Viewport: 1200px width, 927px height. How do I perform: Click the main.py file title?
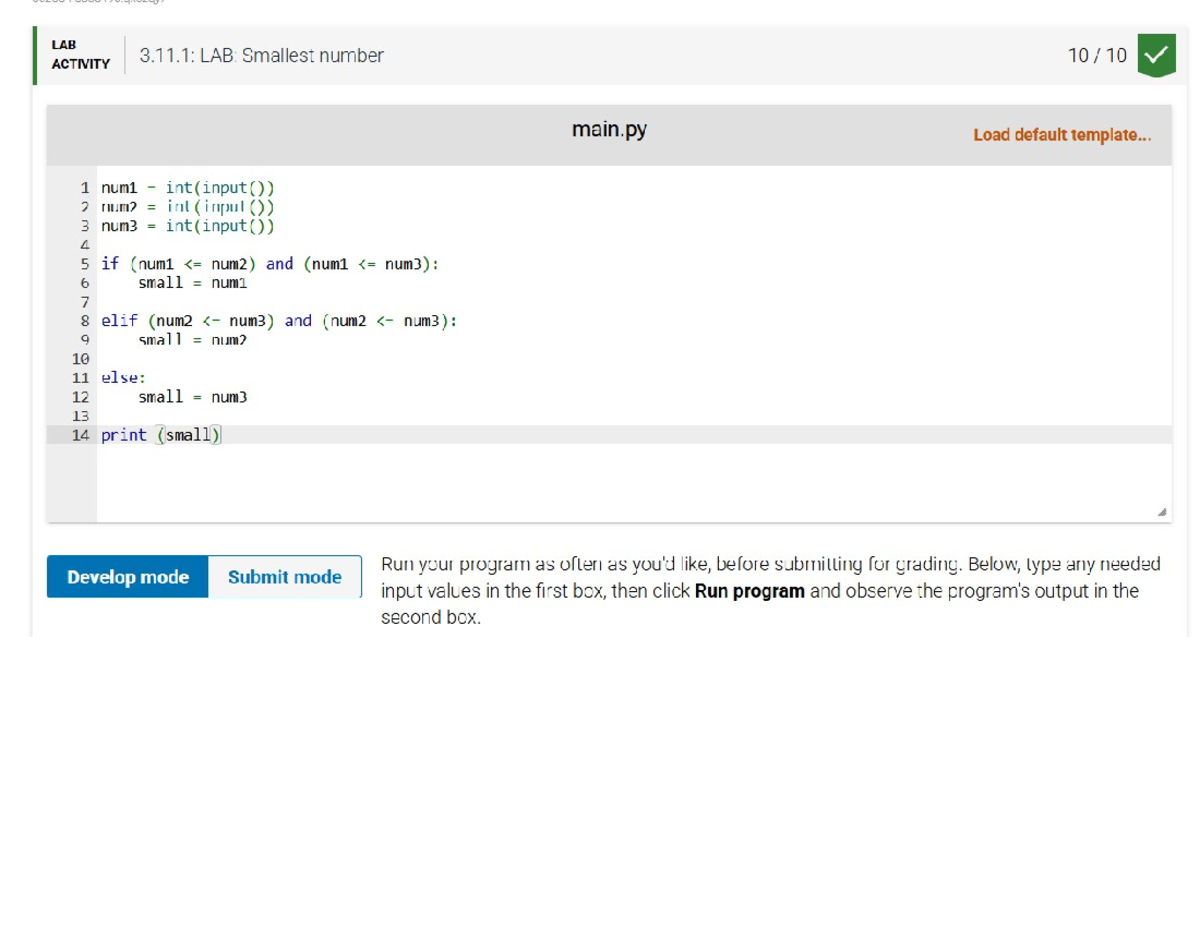pyautogui.click(x=609, y=130)
